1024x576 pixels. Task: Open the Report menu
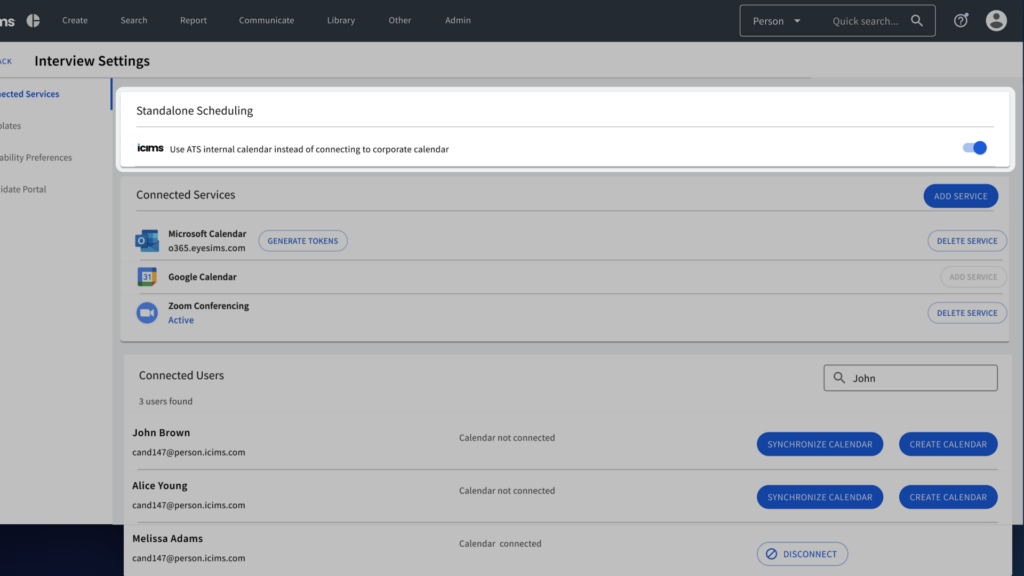point(194,20)
